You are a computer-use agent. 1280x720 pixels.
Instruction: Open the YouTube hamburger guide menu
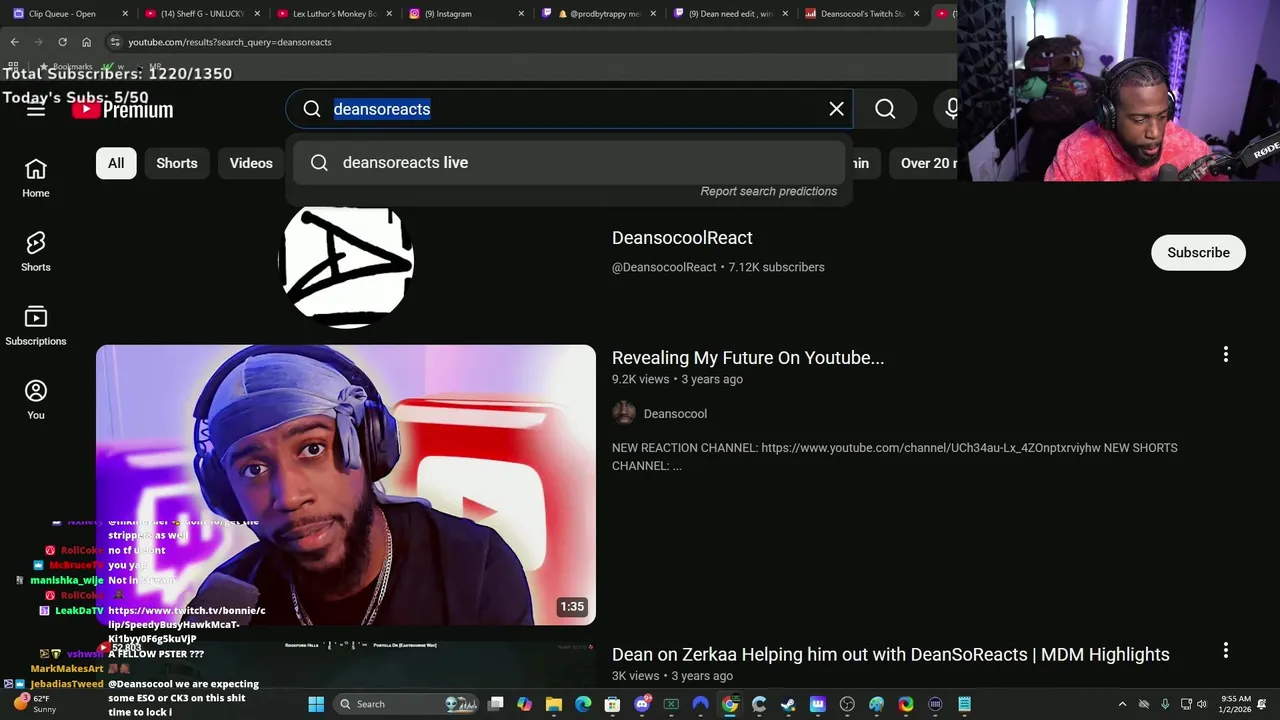tap(36, 109)
